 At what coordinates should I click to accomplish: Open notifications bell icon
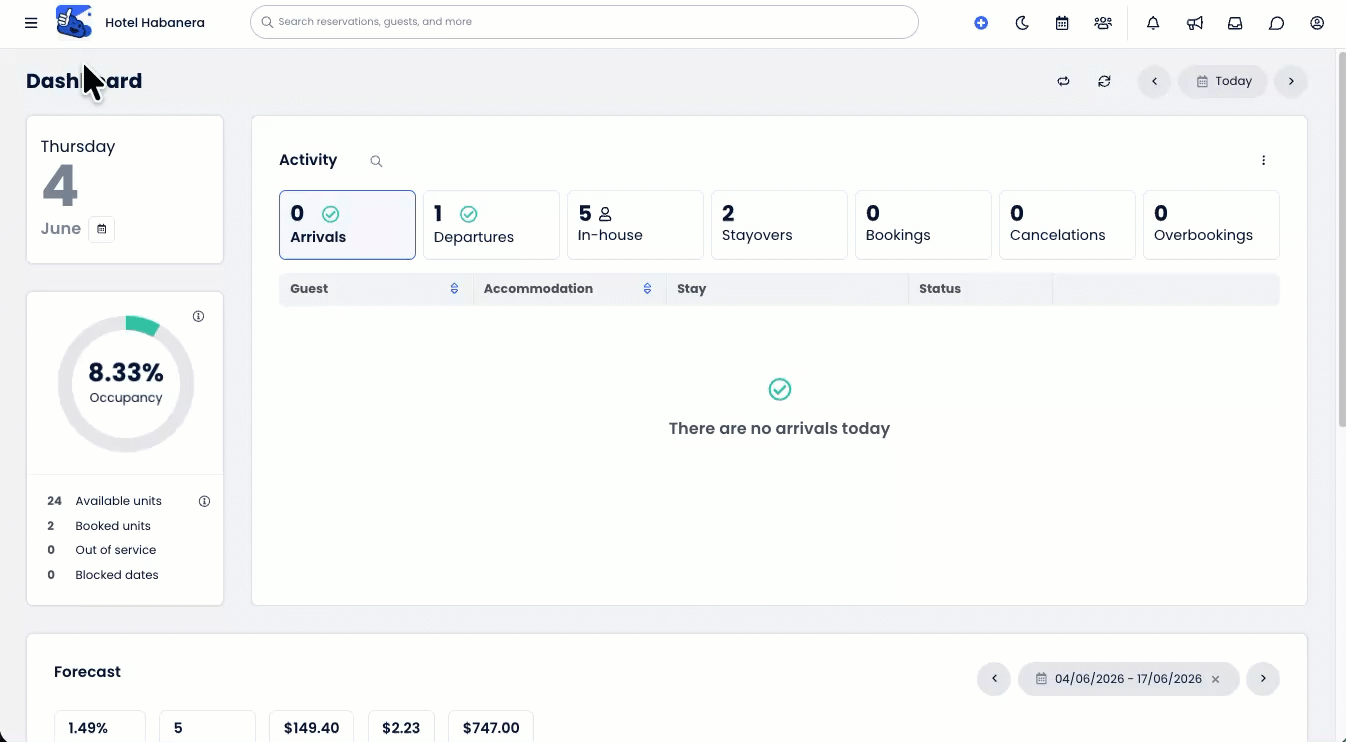coord(1153,22)
